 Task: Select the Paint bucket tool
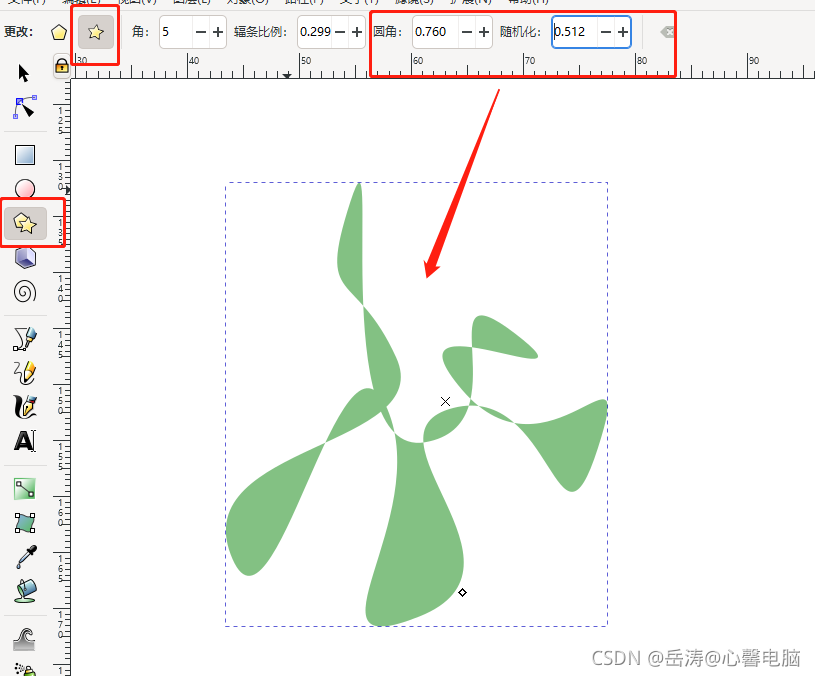click(x=26, y=591)
